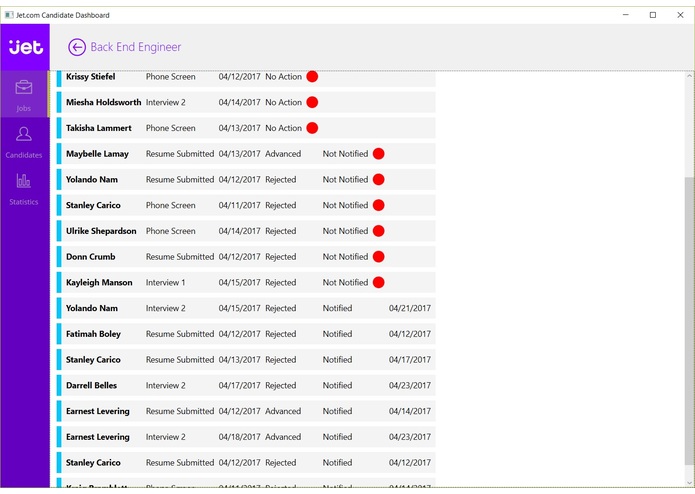Click scrollbar down arrow
The width and height of the screenshot is (695, 494).
689,482
